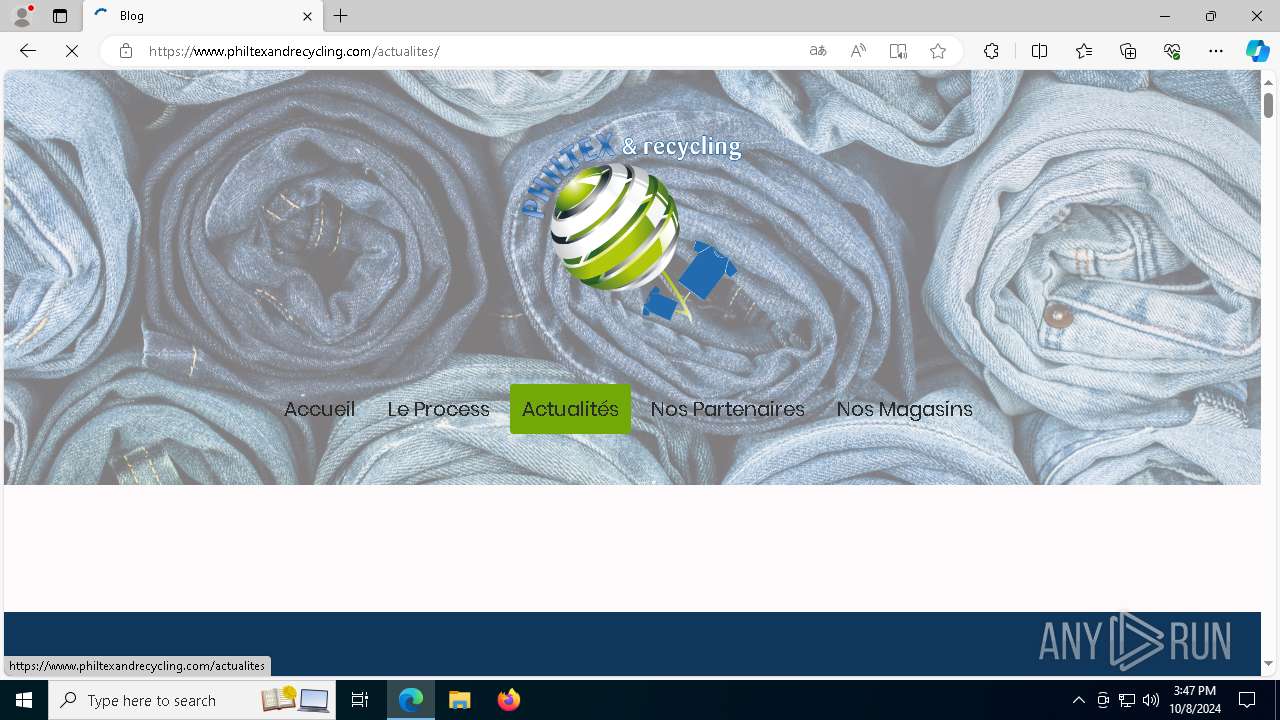This screenshot has height=720, width=1280.
Task: Enter Immersive Reader mode
Action: [x=898, y=51]
